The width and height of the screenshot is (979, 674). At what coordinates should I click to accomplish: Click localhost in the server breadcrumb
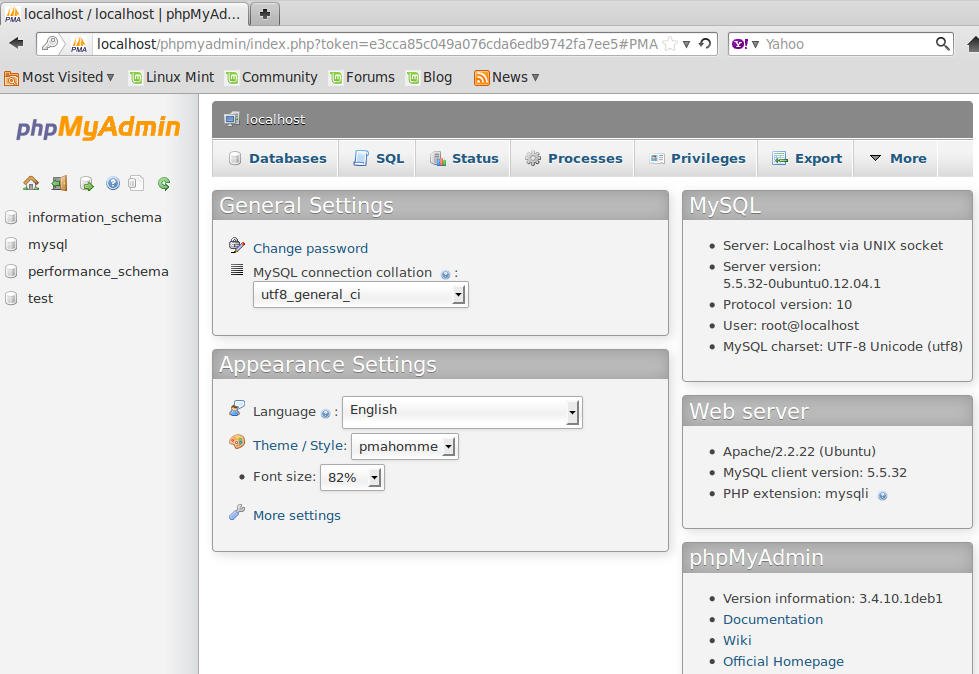(x=275, y=119)
